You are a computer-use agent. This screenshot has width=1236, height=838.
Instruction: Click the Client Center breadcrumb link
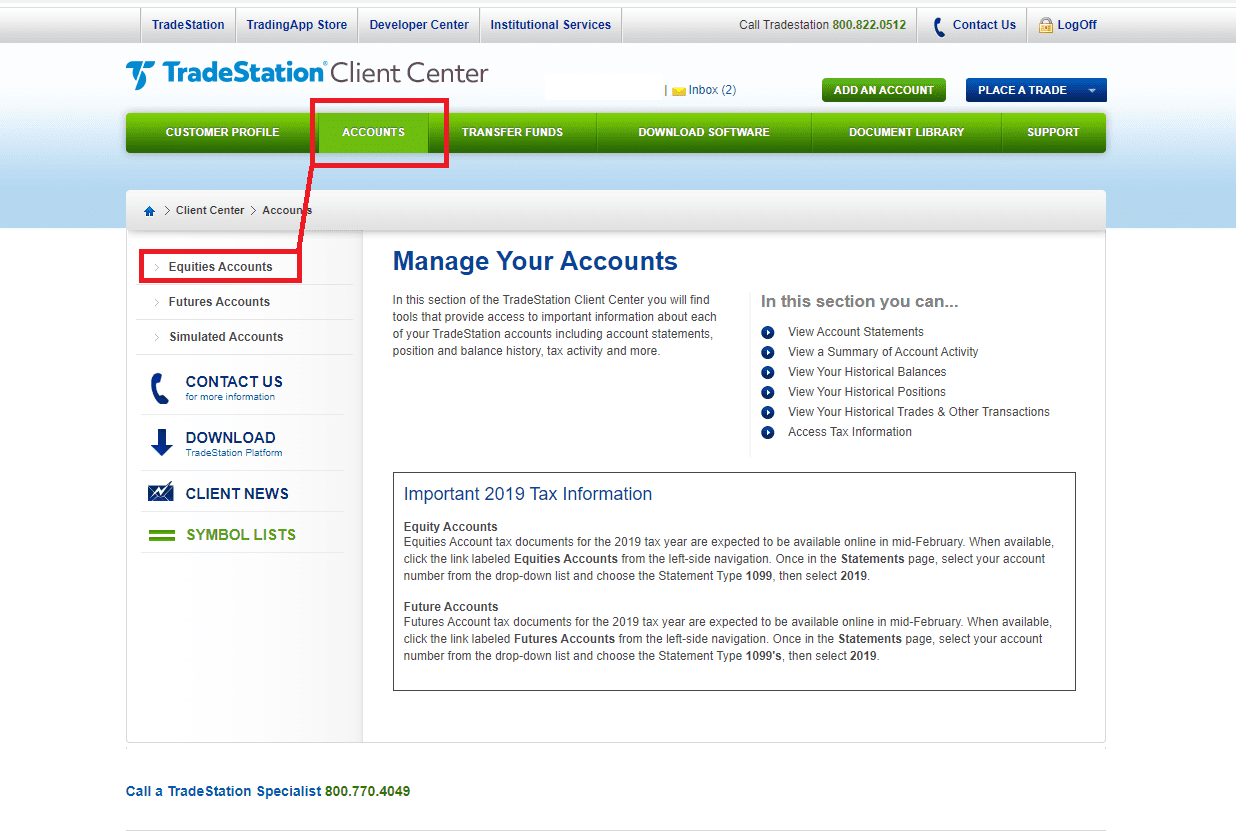[x=210, y=211]
